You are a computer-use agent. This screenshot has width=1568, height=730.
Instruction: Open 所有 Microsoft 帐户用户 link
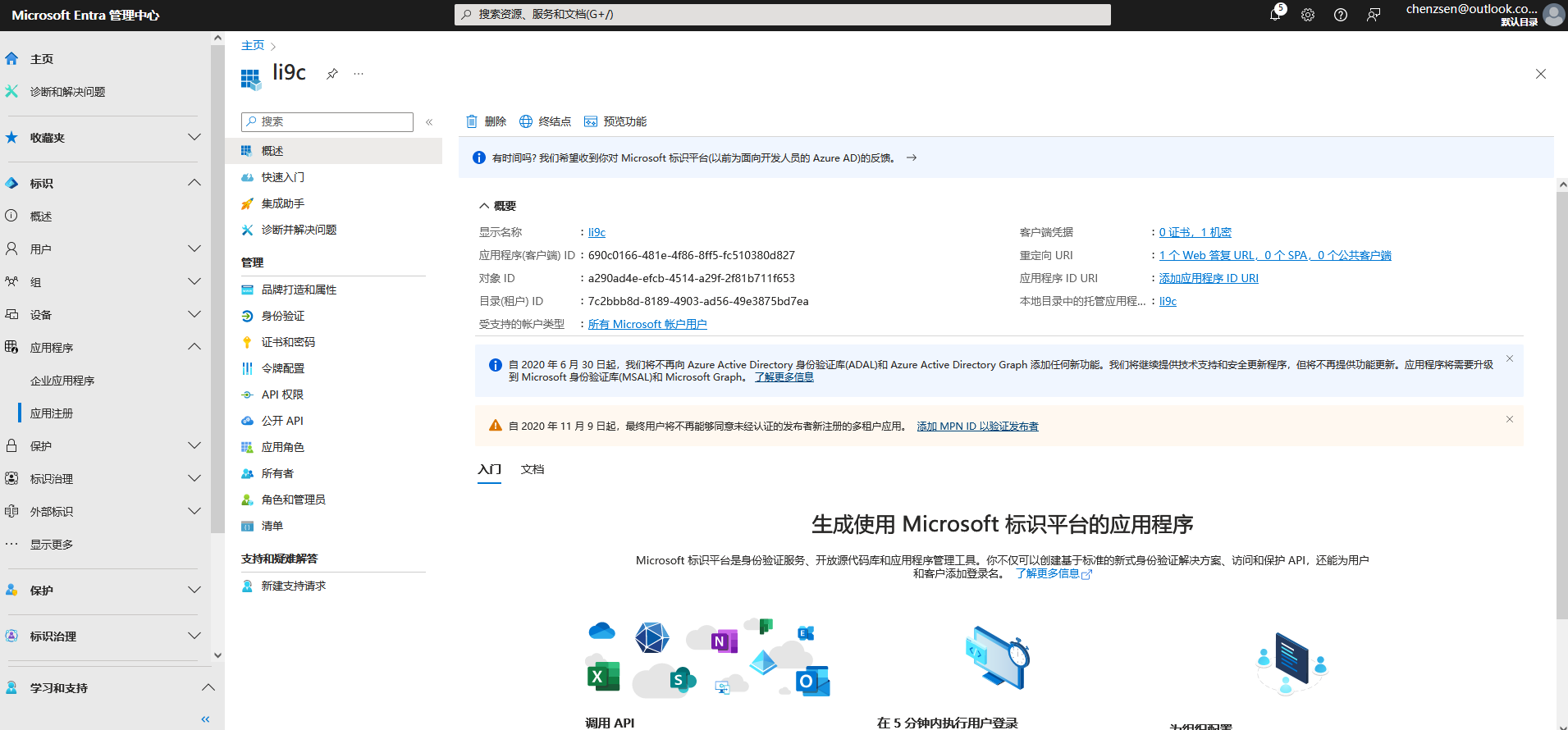pyautogui.click(x=647, y=324)
